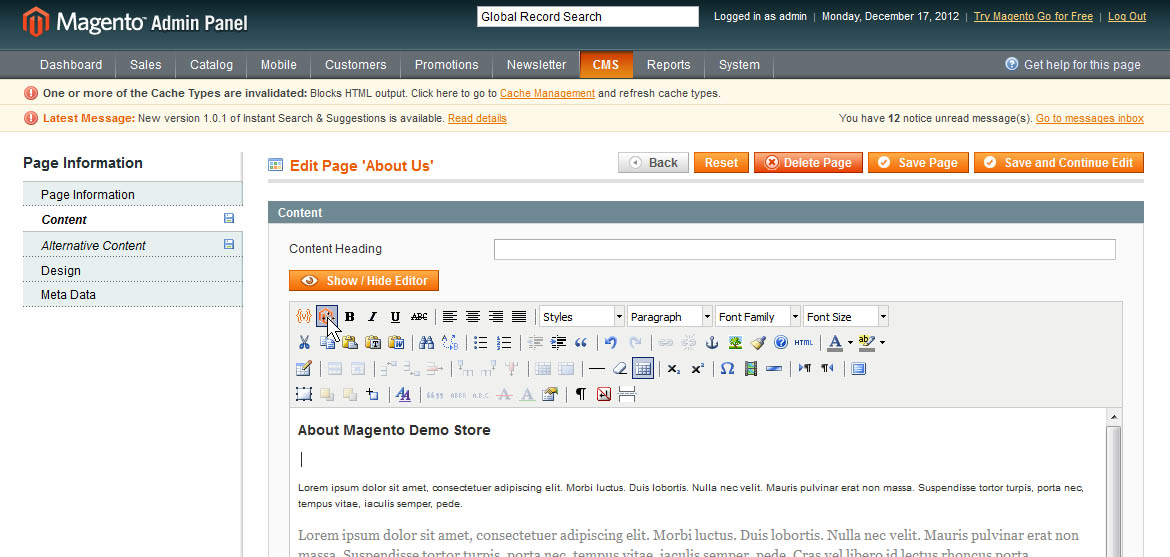Justify text fully
The height and width of the screenshot is (557, 1170).
pos(519,317)
